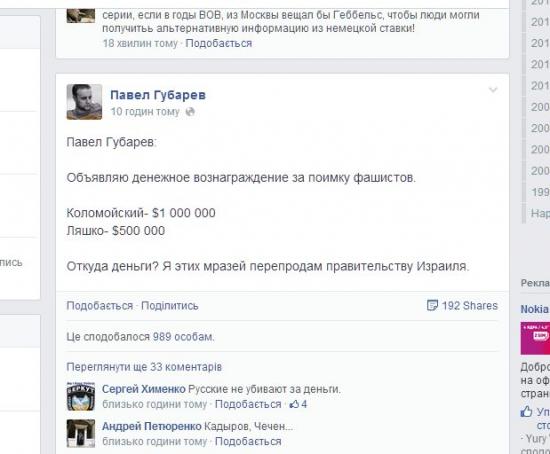The image size is (550, 454).
Task: Click the thumbs-up icon with 4 likes
Action: (294, 404)
